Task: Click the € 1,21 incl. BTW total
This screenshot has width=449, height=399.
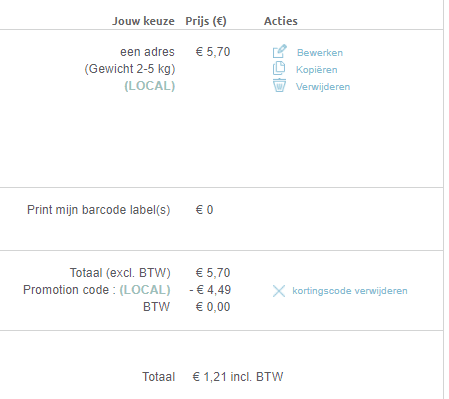Action: [238, 377]
